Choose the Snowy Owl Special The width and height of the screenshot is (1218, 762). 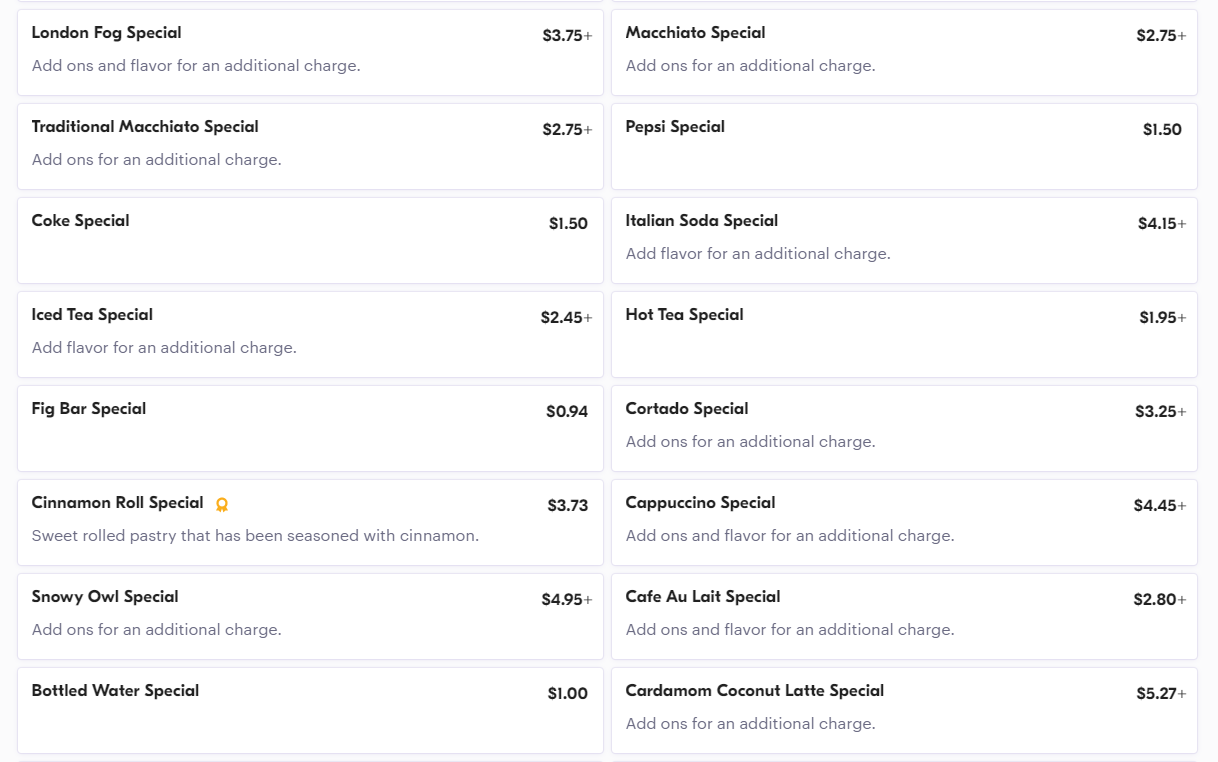click(x=310, y=616)
